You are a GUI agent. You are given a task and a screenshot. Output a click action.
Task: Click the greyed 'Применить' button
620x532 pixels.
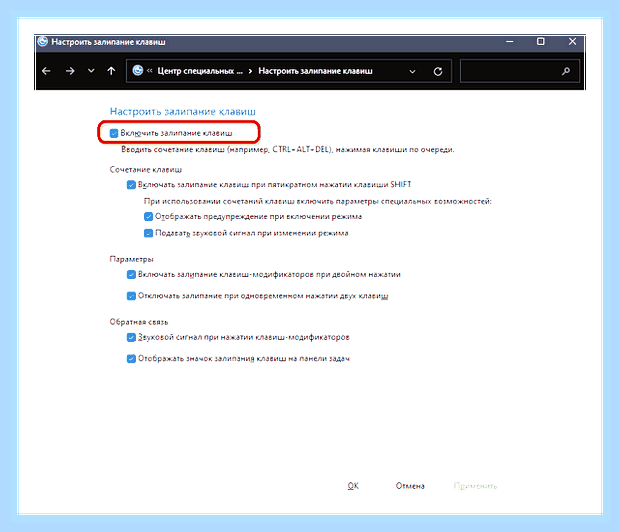pos(475,486)
